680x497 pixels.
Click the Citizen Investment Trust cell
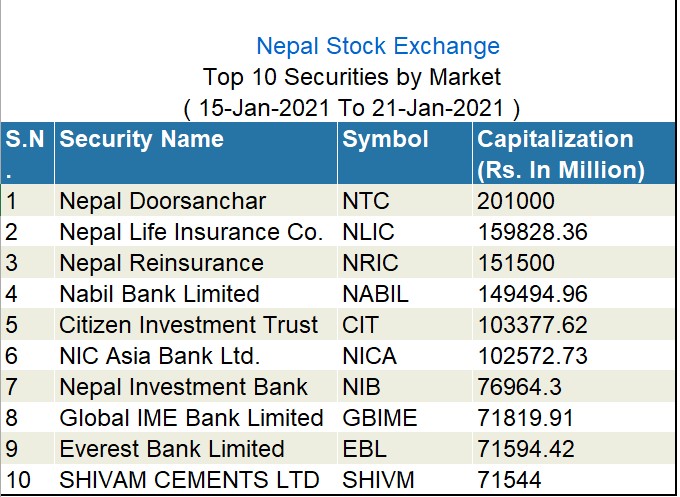tap(188, 325)
